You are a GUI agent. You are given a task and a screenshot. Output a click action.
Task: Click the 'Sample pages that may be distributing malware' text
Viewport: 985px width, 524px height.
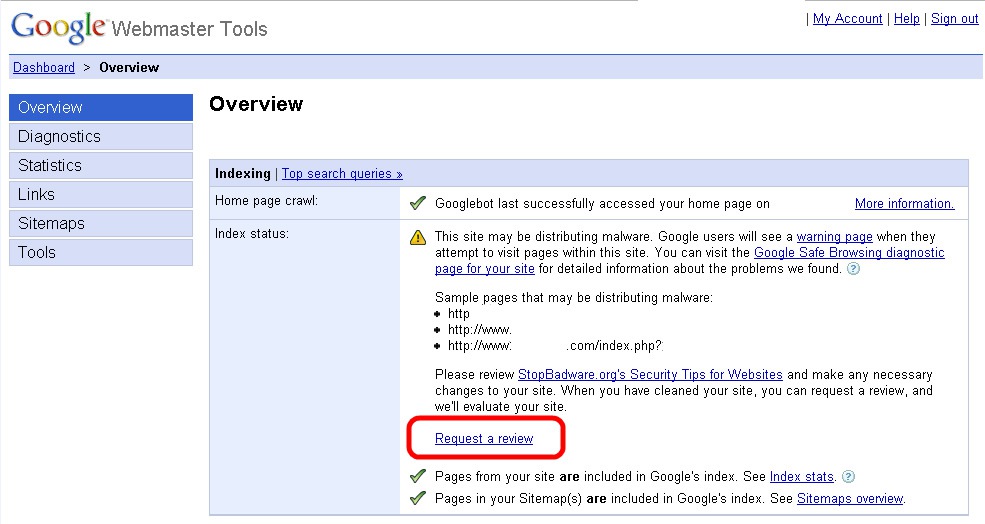[574, 298]
